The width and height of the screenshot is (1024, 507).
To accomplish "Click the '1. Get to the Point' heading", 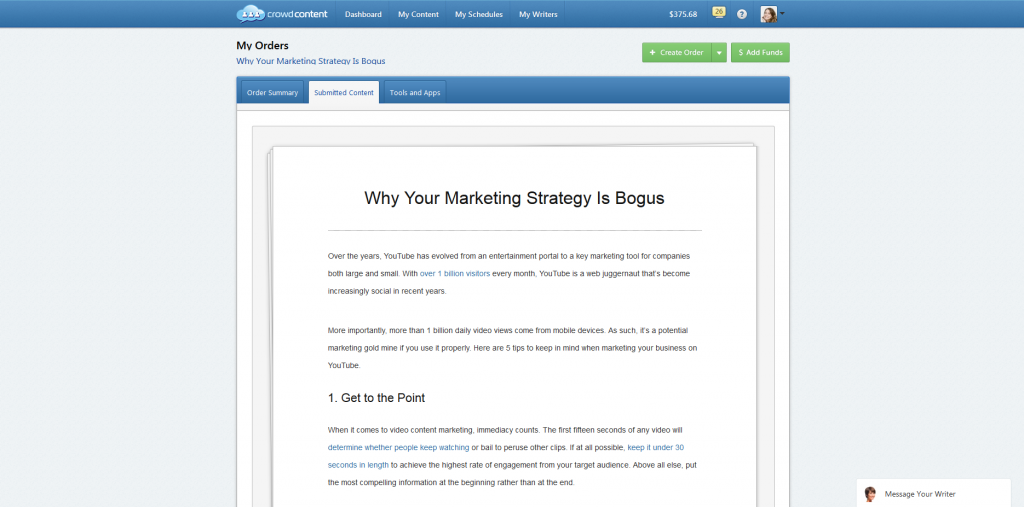I will (376, 398).
